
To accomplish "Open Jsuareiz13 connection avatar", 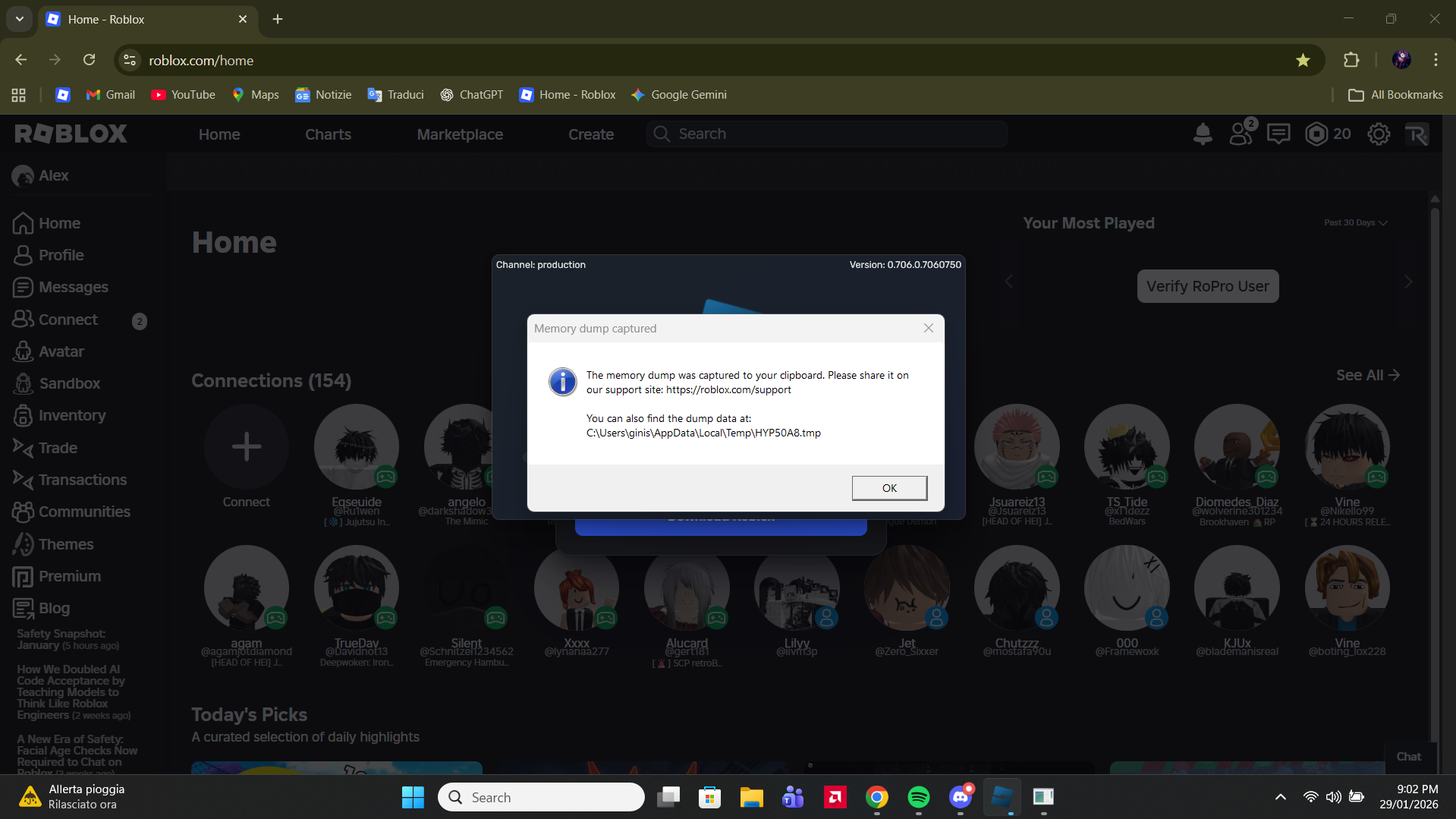I will 1017,446.
